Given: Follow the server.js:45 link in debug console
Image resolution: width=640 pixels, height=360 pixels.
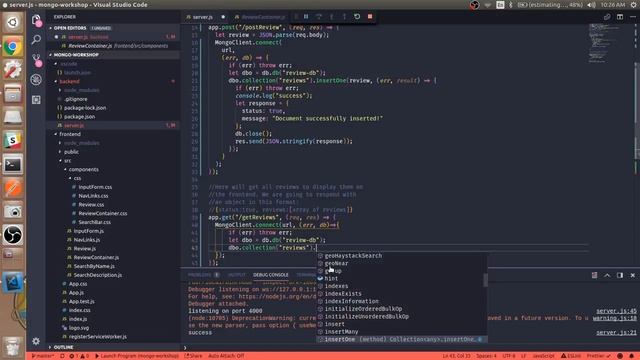Looking at the screenshot, I should point(616,311).
